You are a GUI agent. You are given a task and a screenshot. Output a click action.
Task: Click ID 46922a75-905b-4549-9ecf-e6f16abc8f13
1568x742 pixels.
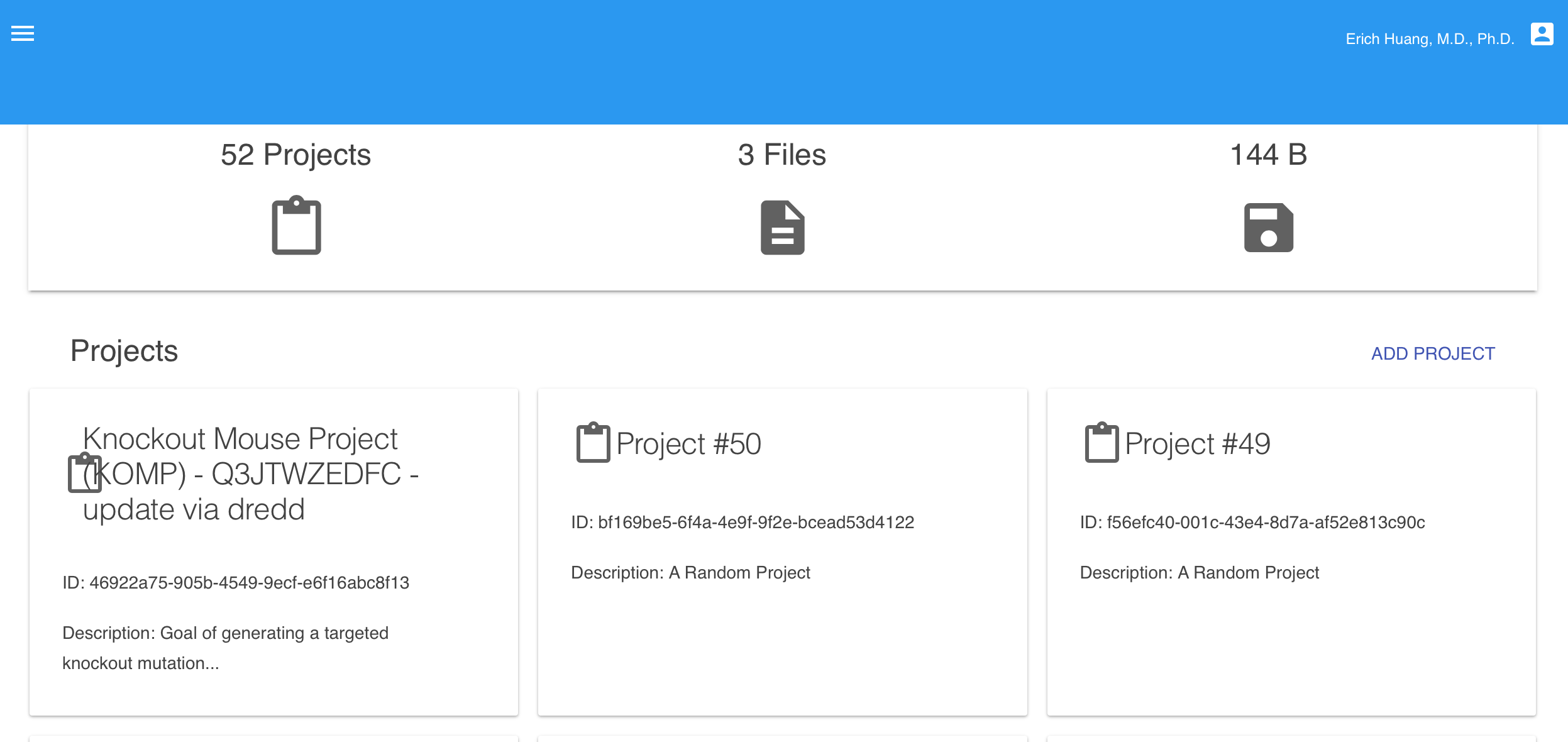point(236,583)
